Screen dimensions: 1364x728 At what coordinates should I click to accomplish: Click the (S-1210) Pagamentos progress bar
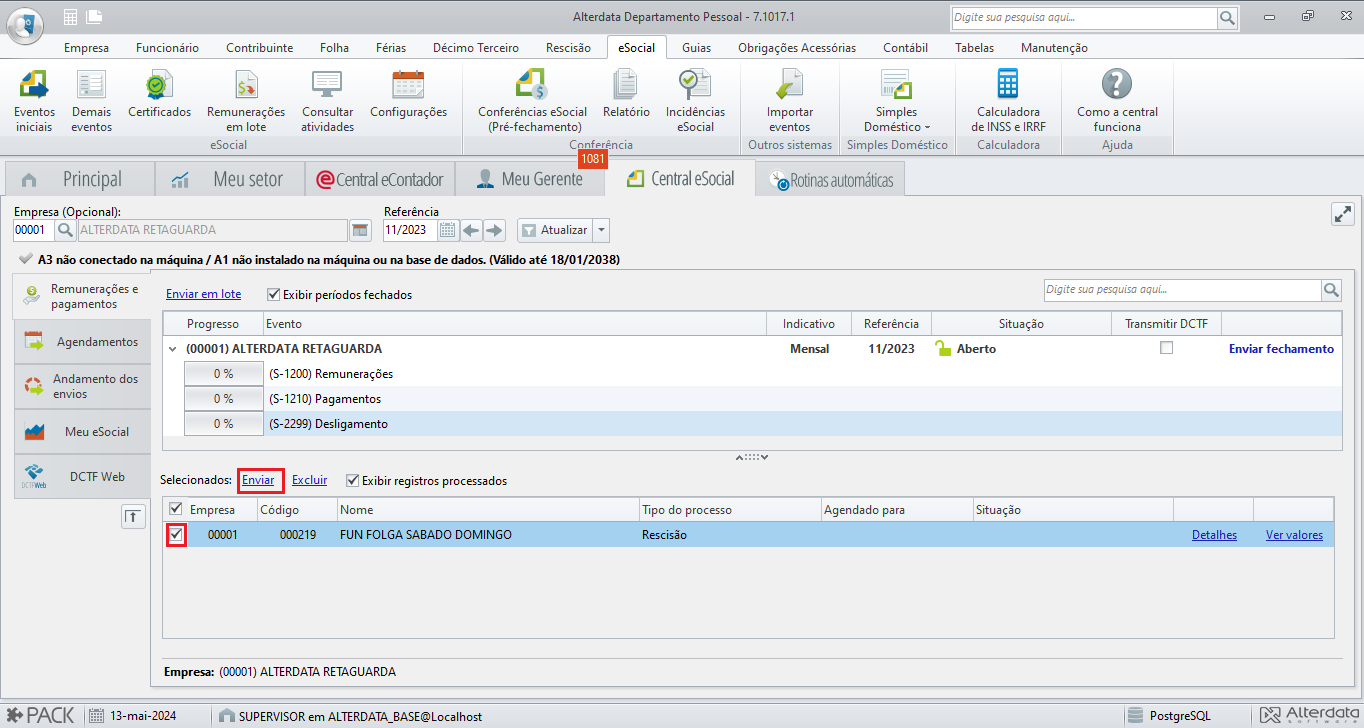222,399
